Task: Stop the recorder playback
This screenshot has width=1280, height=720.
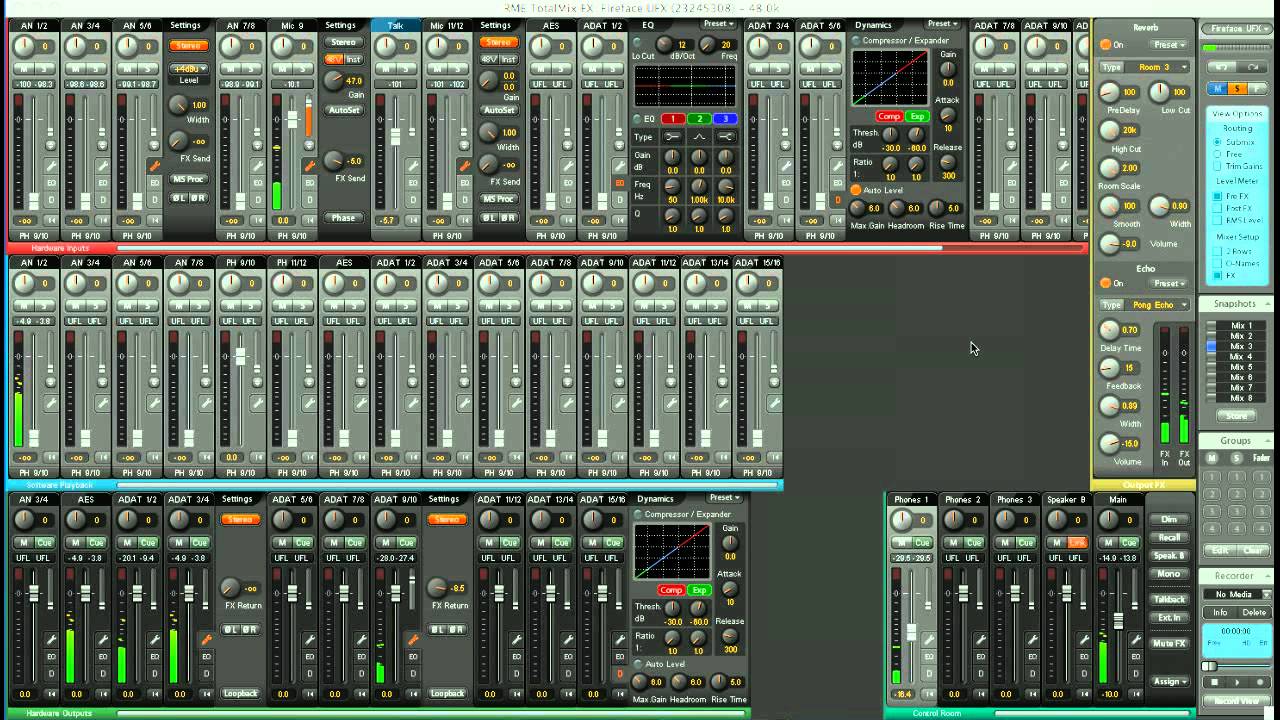Action: click(x=1215, y=682)
